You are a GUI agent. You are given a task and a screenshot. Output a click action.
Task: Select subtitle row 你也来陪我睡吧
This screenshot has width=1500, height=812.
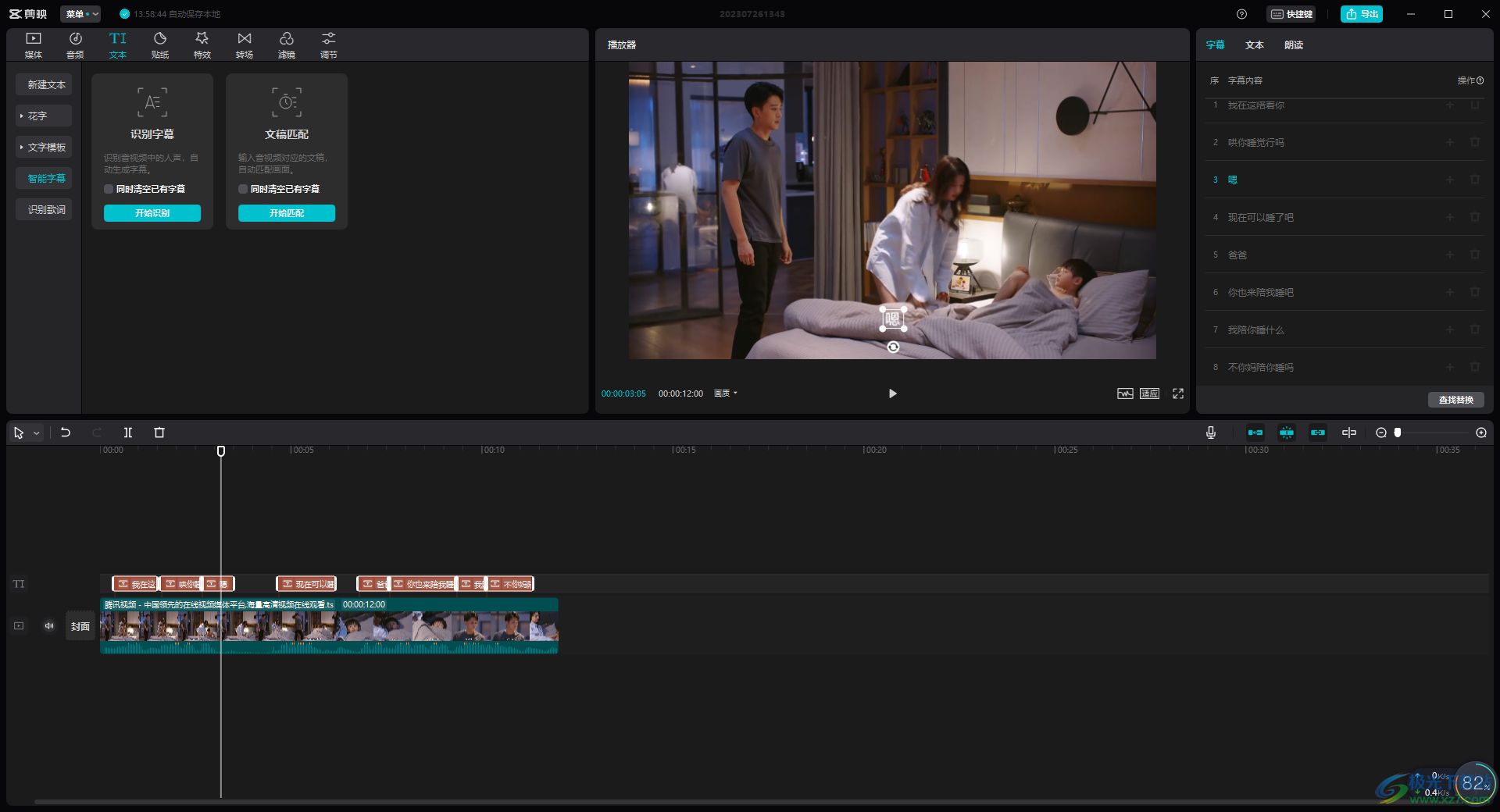point(1344,292)
